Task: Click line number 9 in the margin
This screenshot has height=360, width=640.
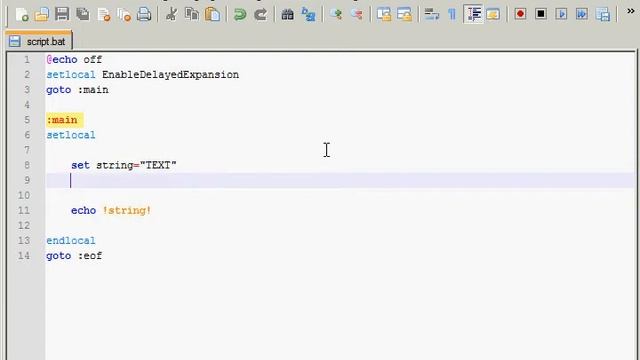Action: [27, 180]
